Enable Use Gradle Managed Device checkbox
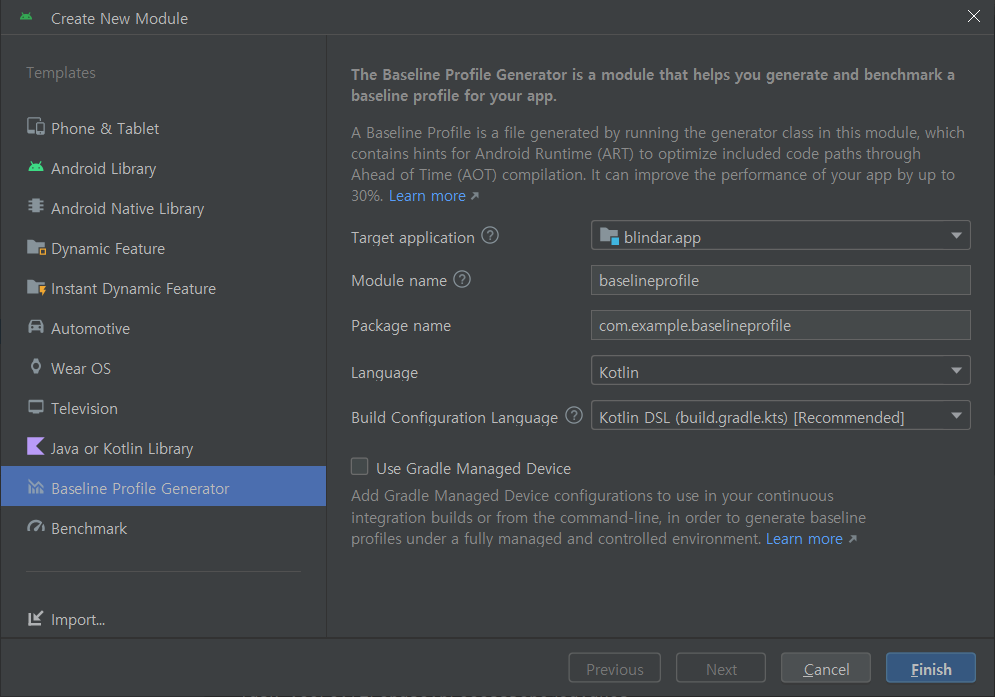Viewport: 995px width, 697px height. point(360,467)
